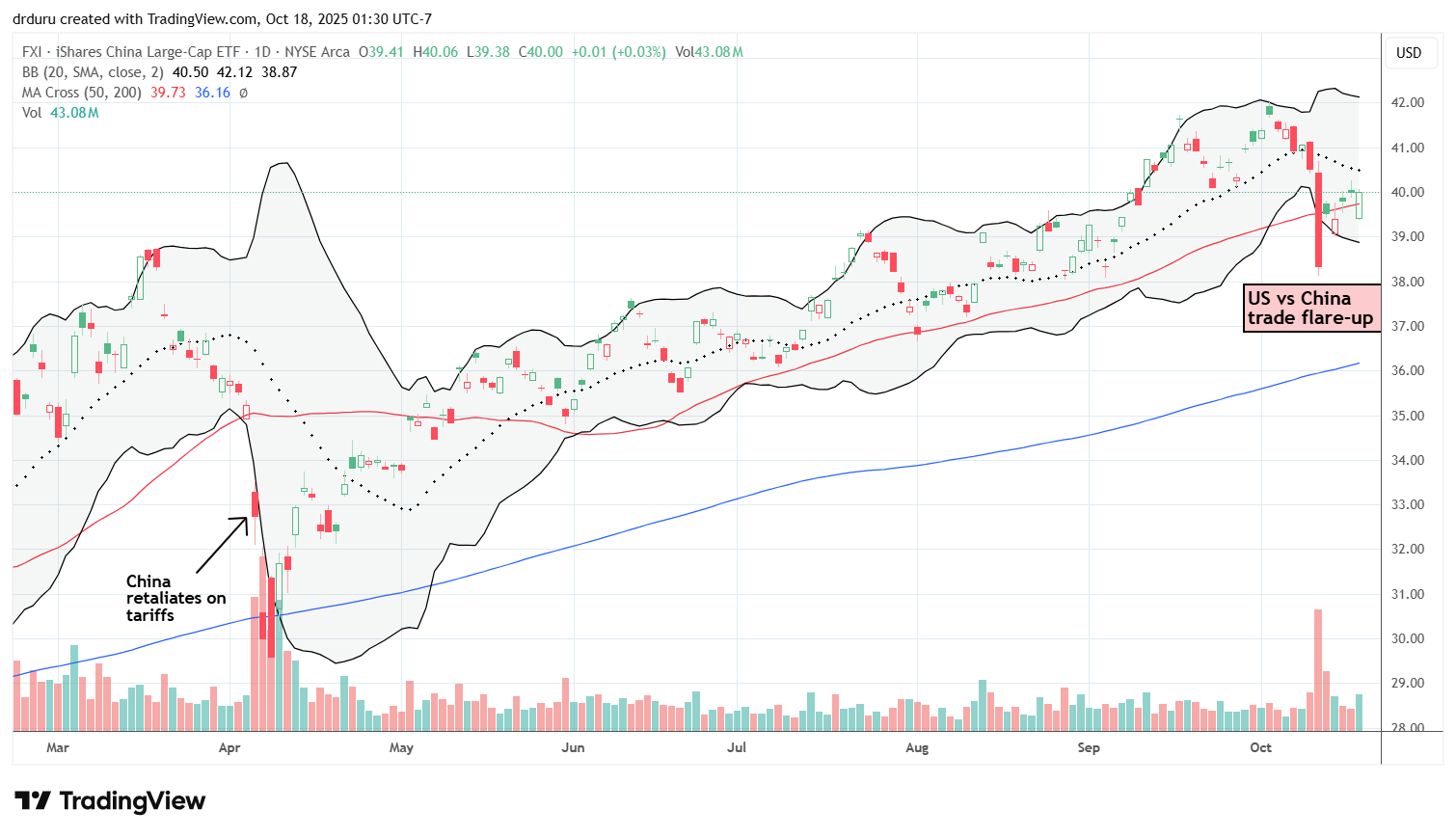
Task: Click the black arrow pointing at the April candle
Action: (223, 545)
